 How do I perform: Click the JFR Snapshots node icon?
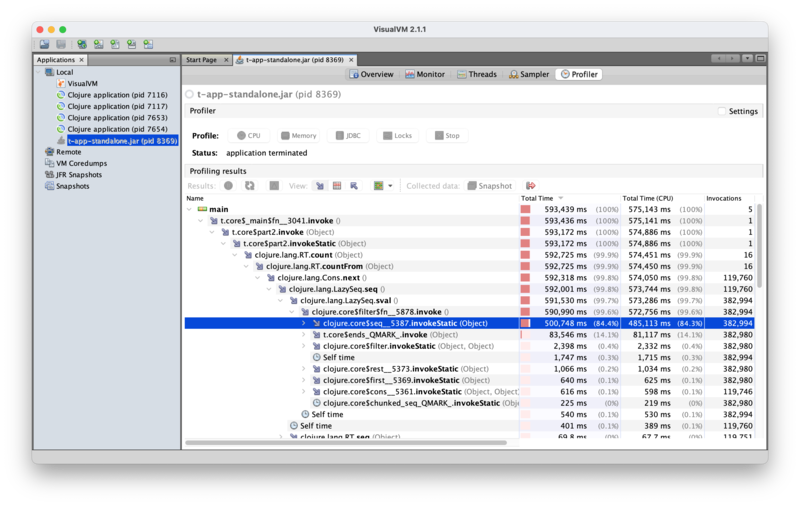pyautogui.click(x=49, y=174)
